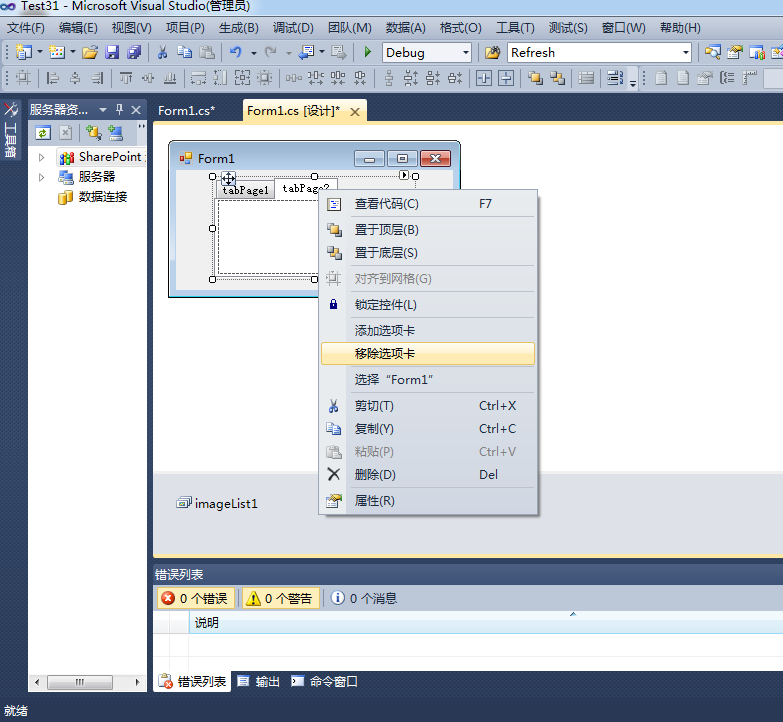Open the smart tag arrow on tab control
783x722 pixels.
404,175
